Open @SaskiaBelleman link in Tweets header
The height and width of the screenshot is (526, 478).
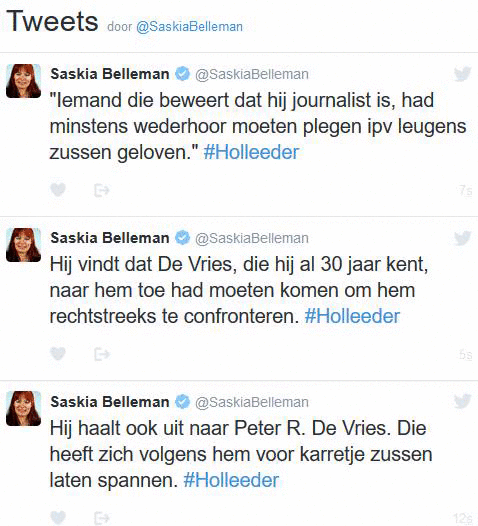pos(189,27)
